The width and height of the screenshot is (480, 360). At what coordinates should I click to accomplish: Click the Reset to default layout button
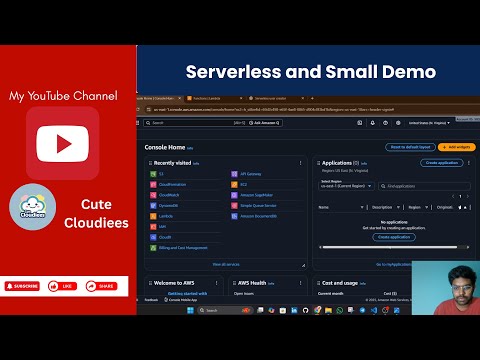[410, 147]
